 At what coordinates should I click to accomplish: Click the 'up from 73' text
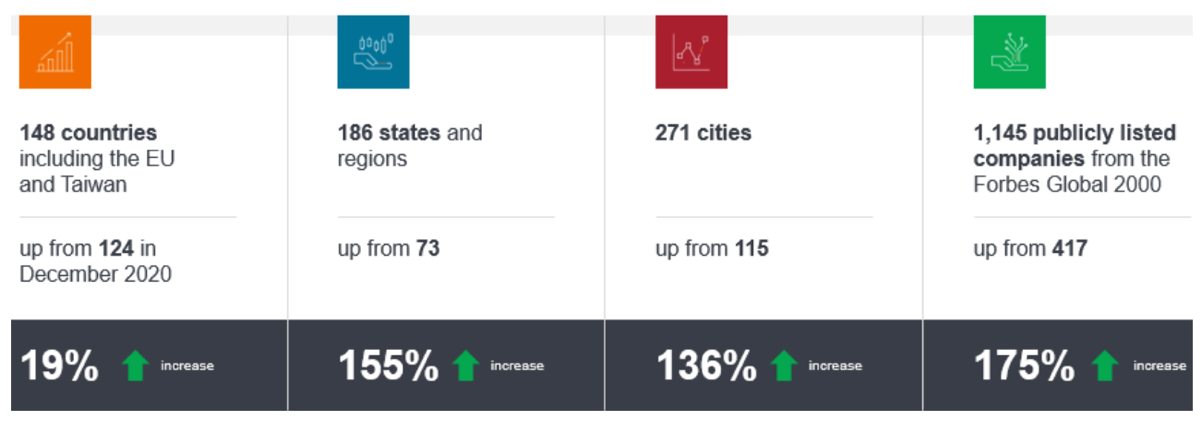coord(388,248)
